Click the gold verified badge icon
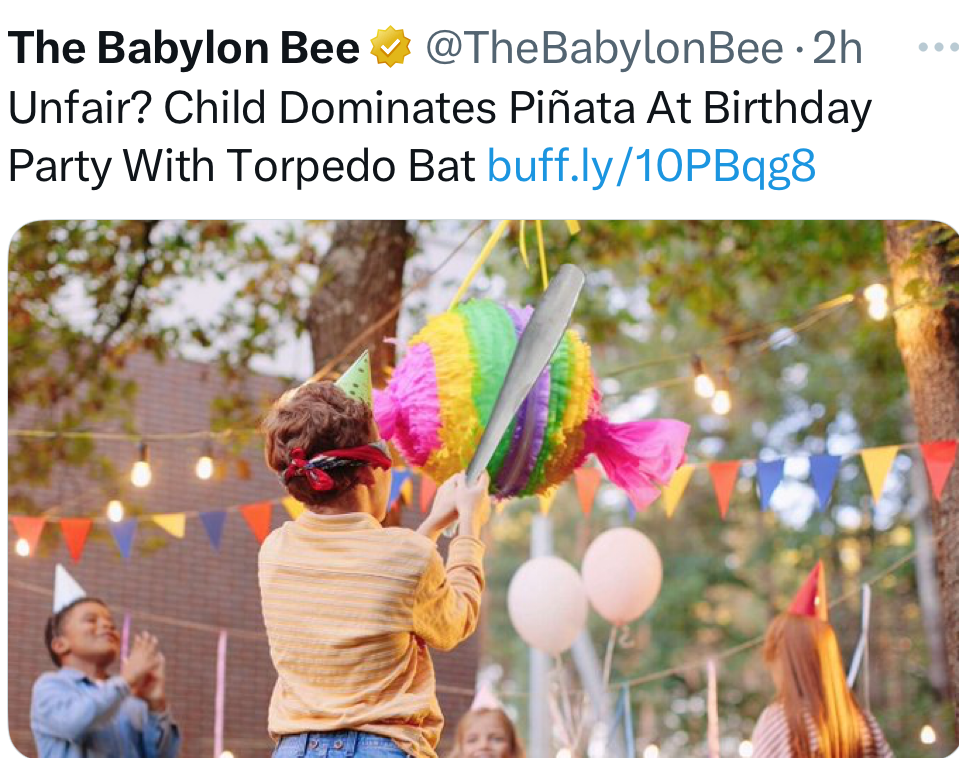 point(390,46)
